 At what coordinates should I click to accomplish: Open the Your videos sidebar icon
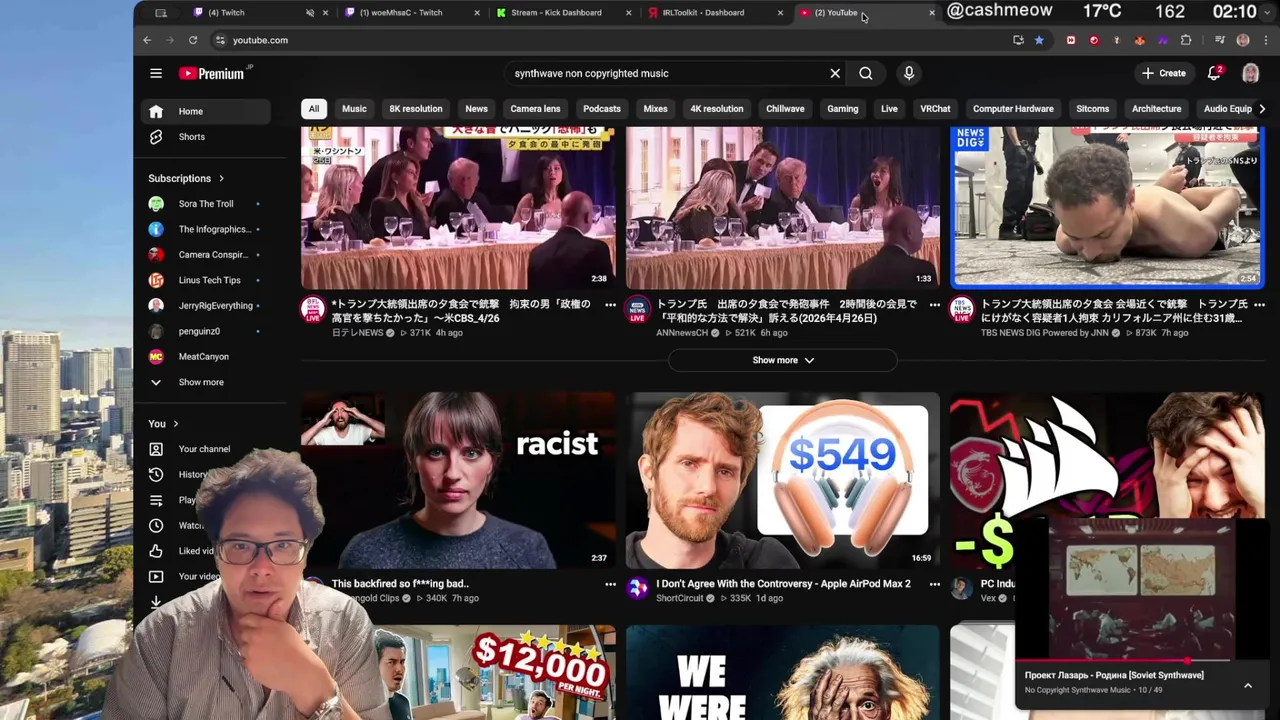click(156, 576)
